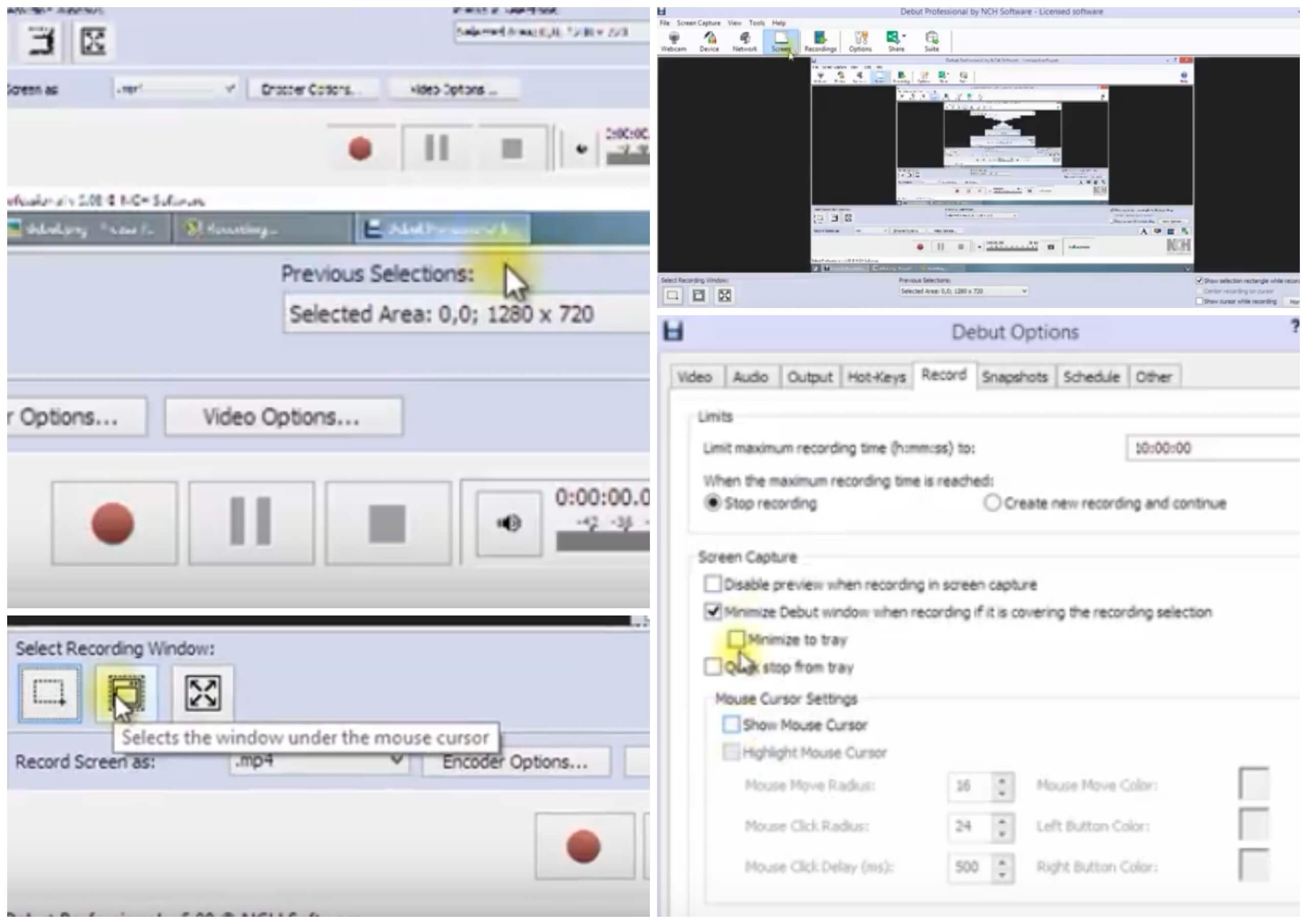This screenshot has height=924, width=1307.
Task: Click the blurry fullscreen icon above the 'Screen as' label
Action: click(93, 40)
